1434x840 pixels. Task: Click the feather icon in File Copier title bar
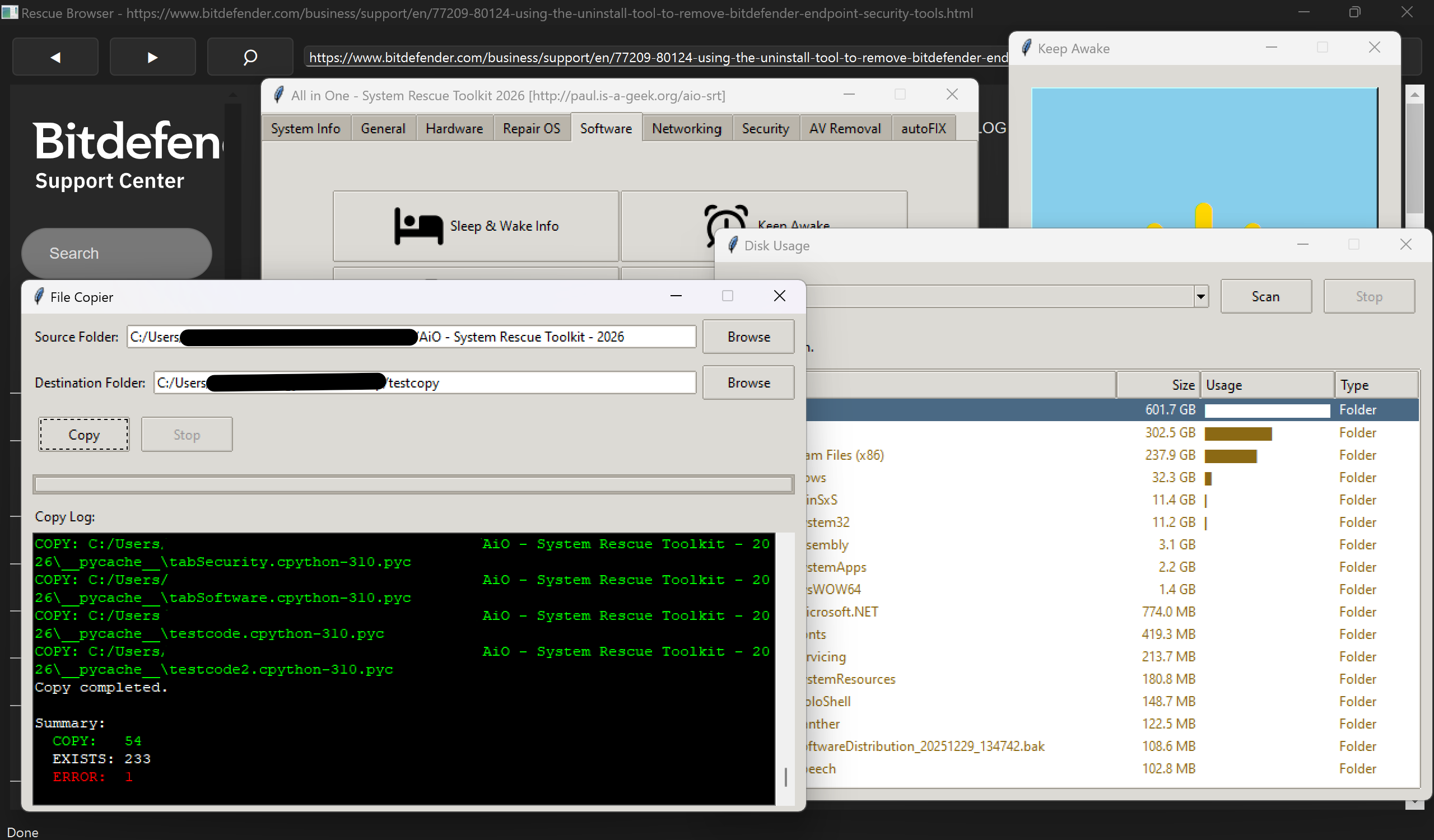coord(39,296)
